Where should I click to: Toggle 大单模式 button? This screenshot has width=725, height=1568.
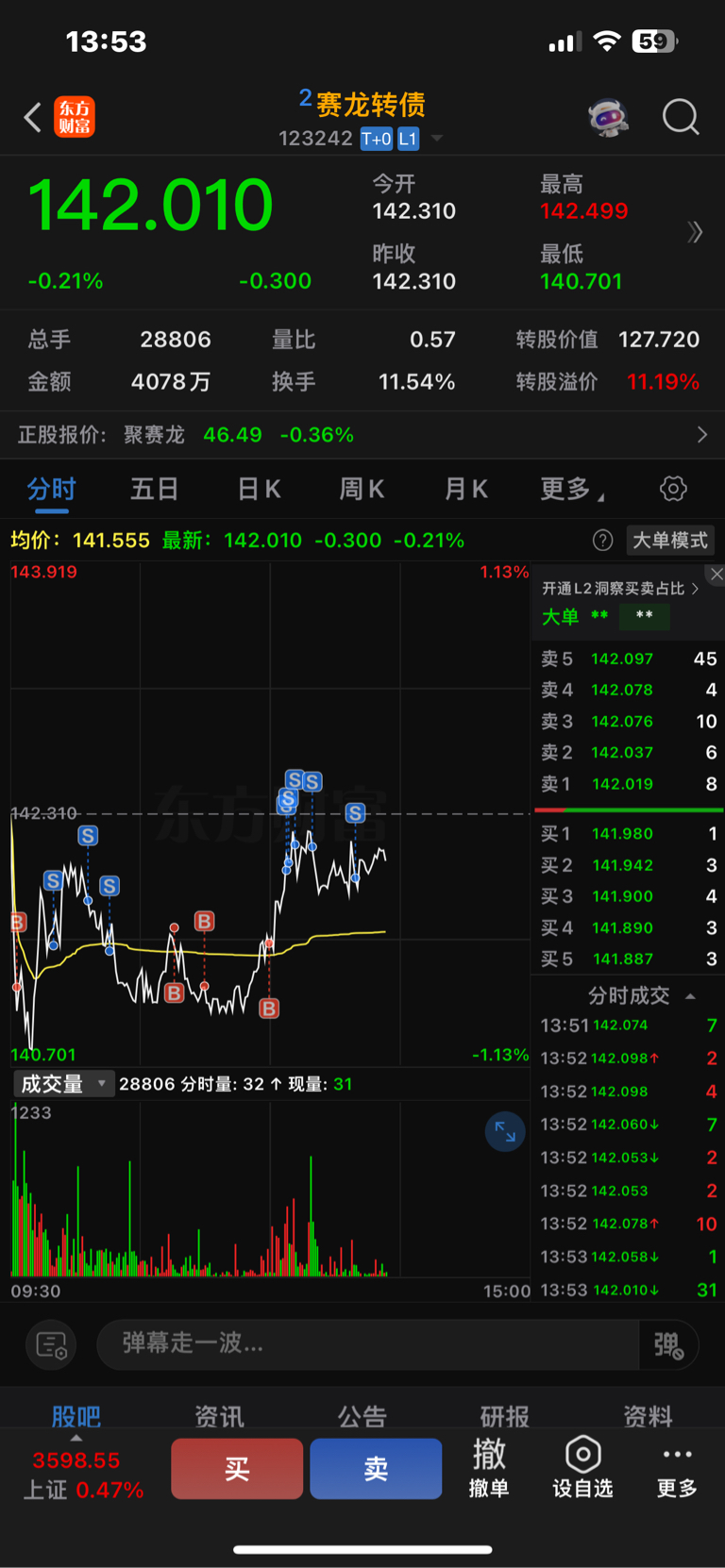pos(669,541)
